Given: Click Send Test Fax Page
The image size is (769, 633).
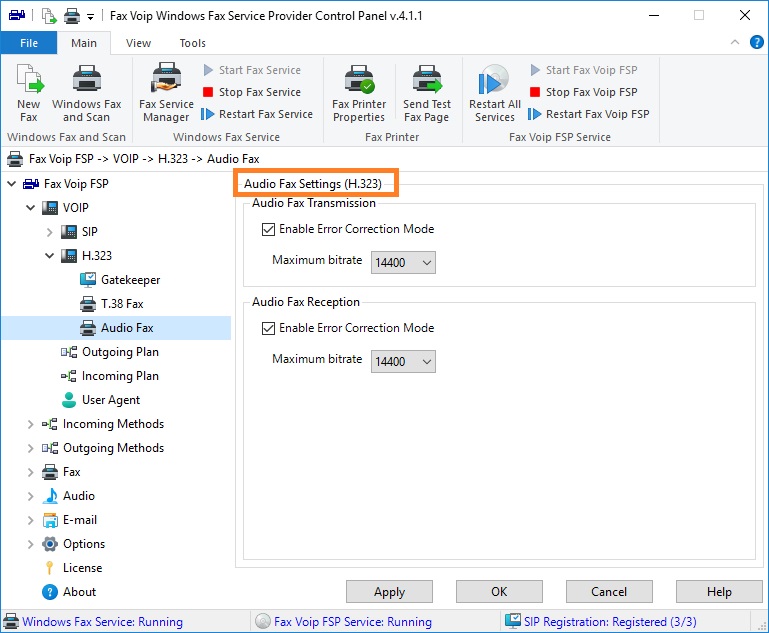Looking at the screenshot, I should coord(427,92).
